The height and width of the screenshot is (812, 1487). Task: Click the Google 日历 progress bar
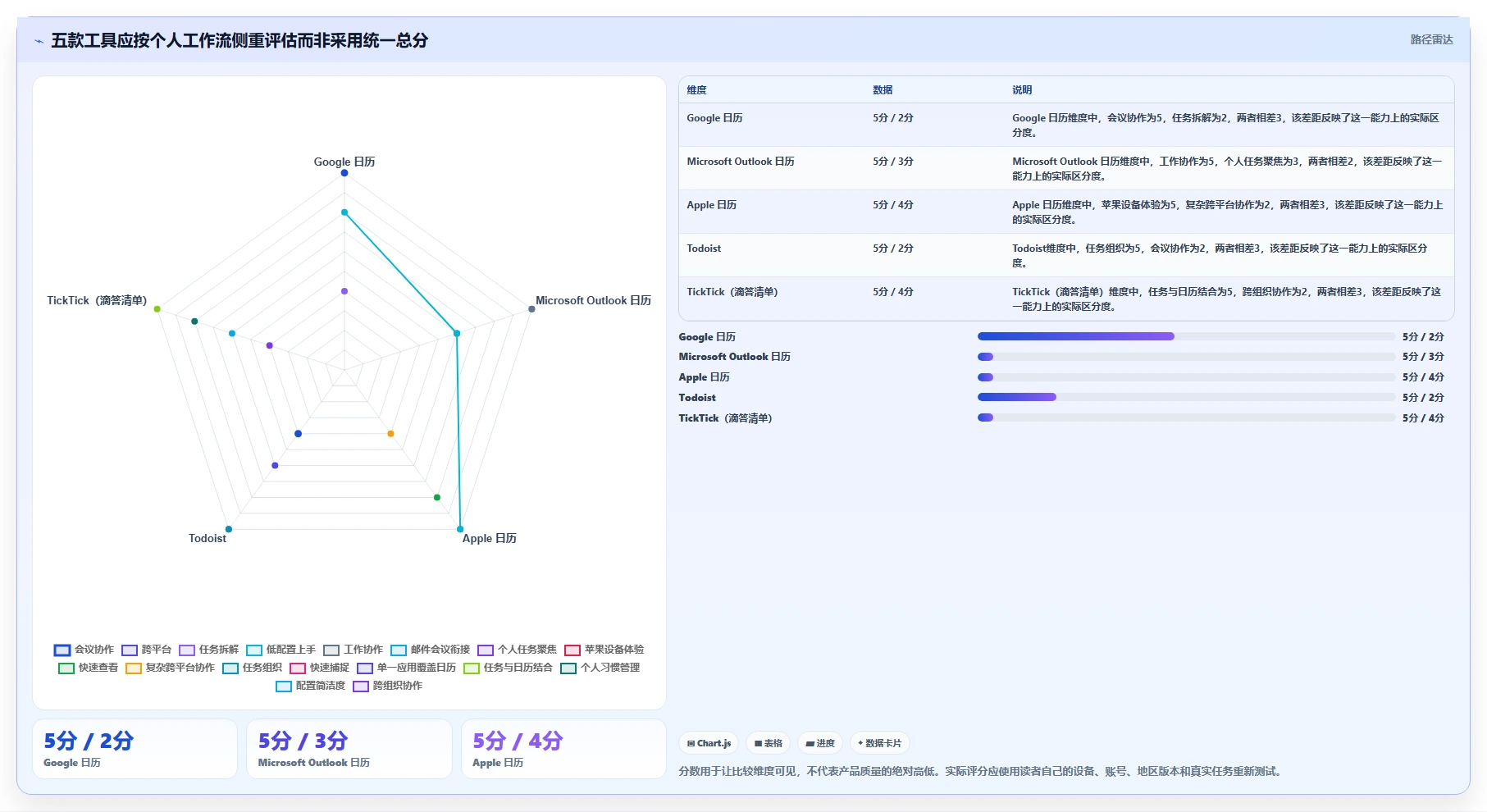pos(1186,336)
